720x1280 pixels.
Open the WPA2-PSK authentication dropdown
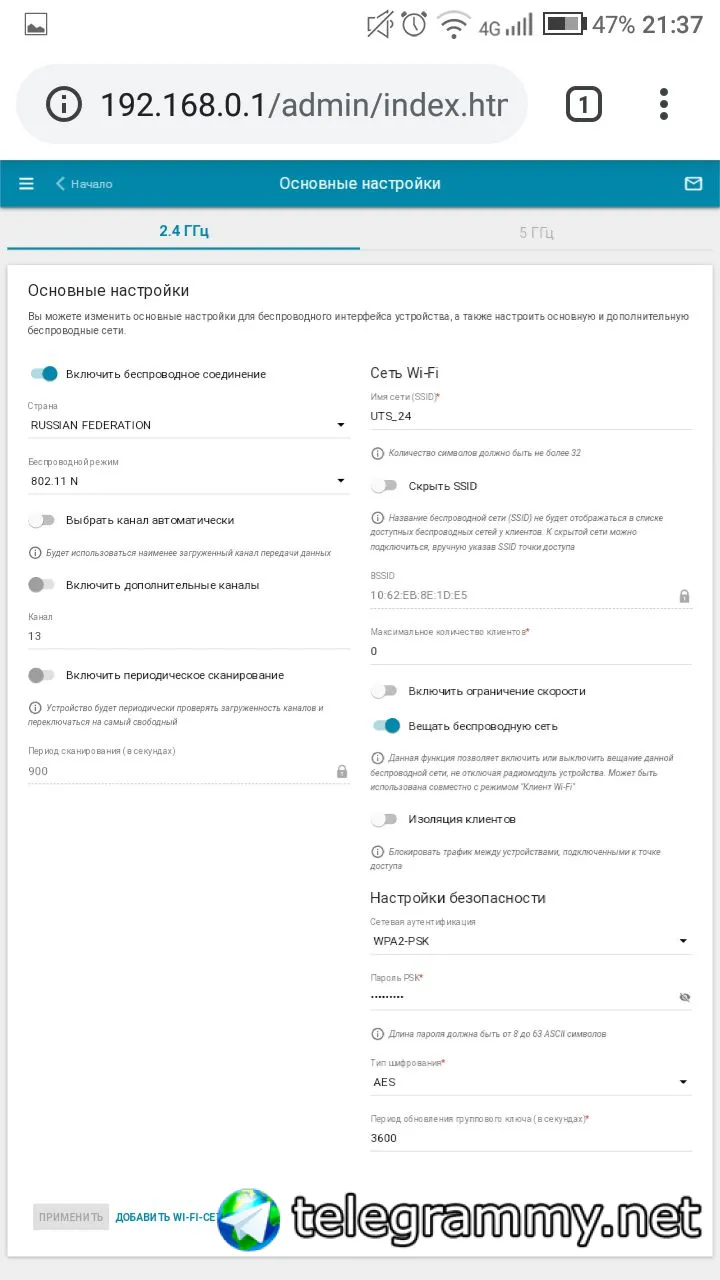(530, 941)
